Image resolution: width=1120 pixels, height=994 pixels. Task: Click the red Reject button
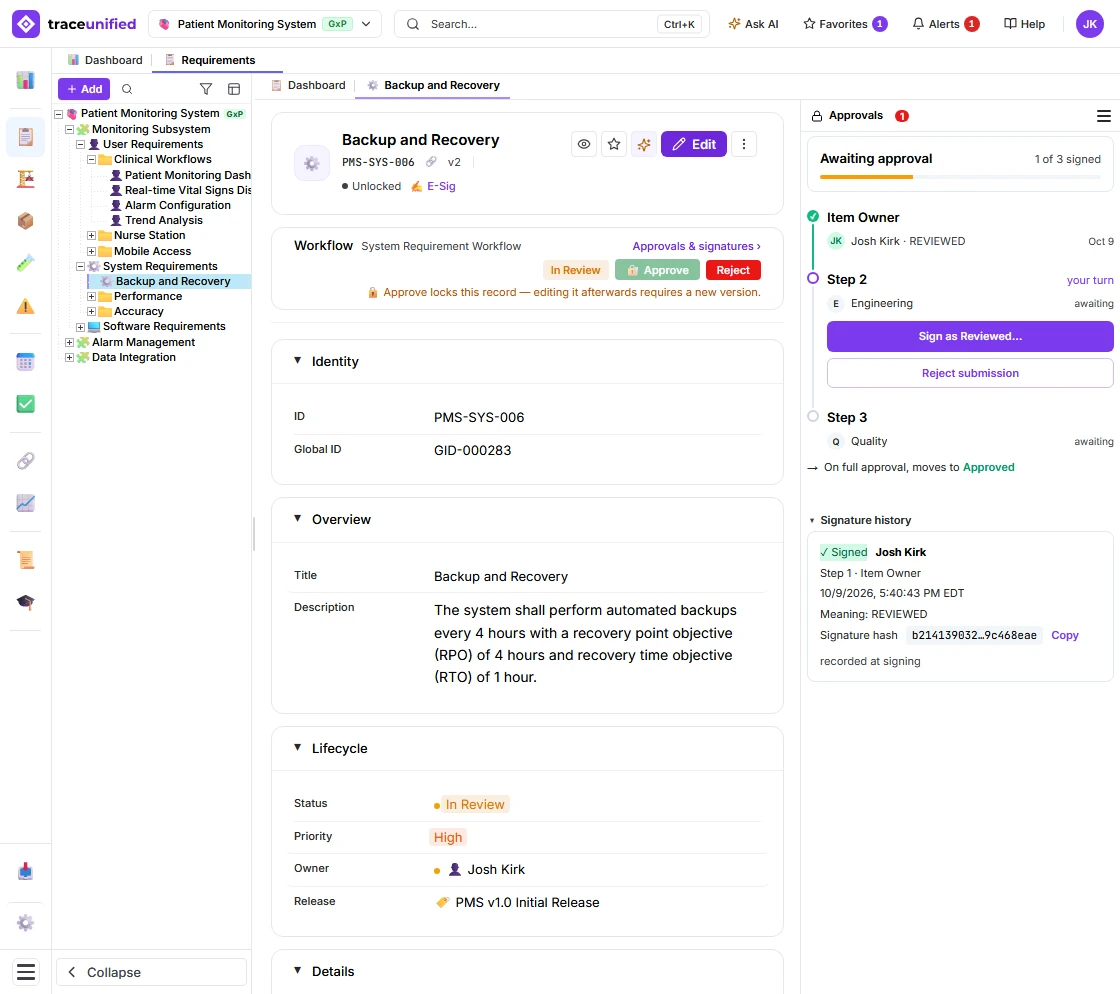pos(733,270)
